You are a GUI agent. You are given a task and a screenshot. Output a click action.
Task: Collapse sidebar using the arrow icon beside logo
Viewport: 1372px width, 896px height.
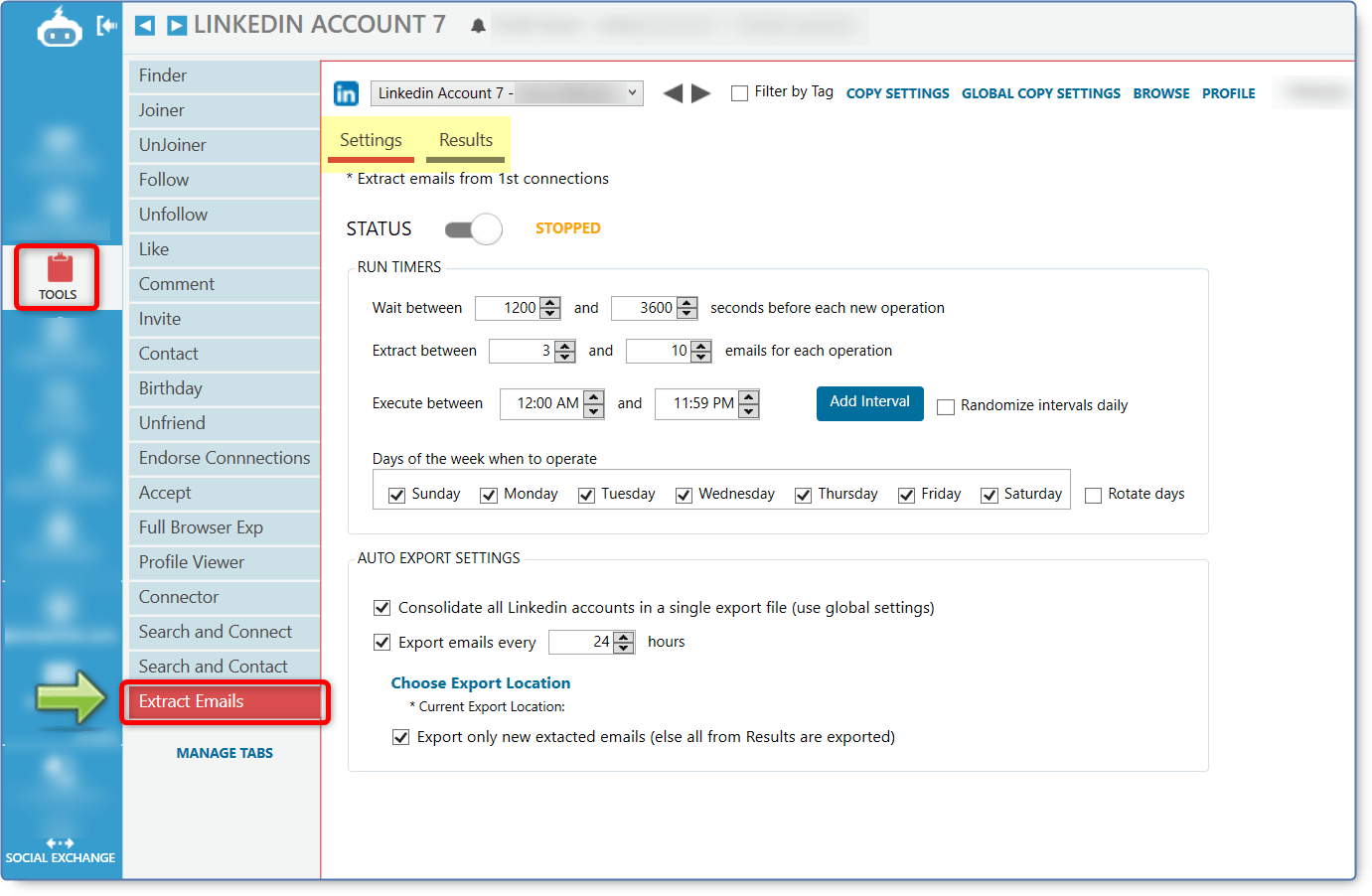[x=106, y=27]
